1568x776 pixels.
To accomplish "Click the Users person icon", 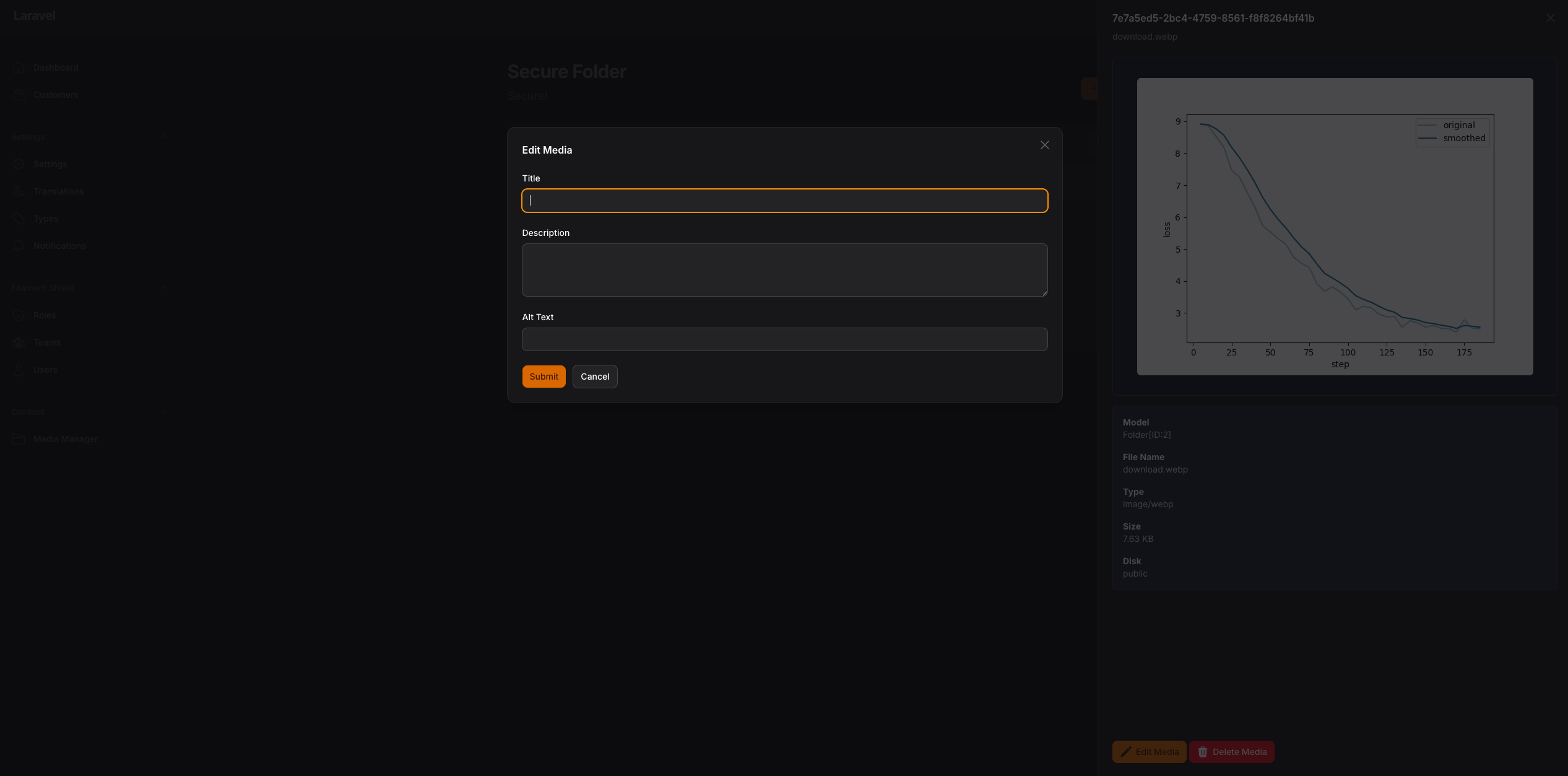I will click(x=19, y=370).
